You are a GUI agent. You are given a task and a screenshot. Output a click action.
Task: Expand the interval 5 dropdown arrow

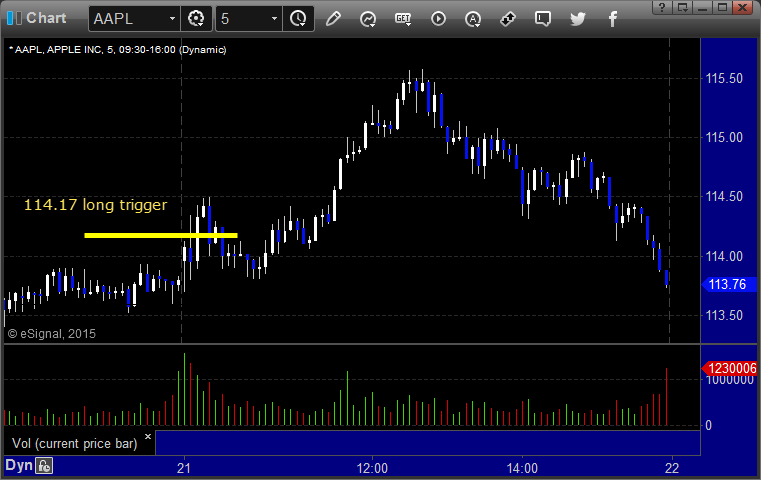(274, 19)
